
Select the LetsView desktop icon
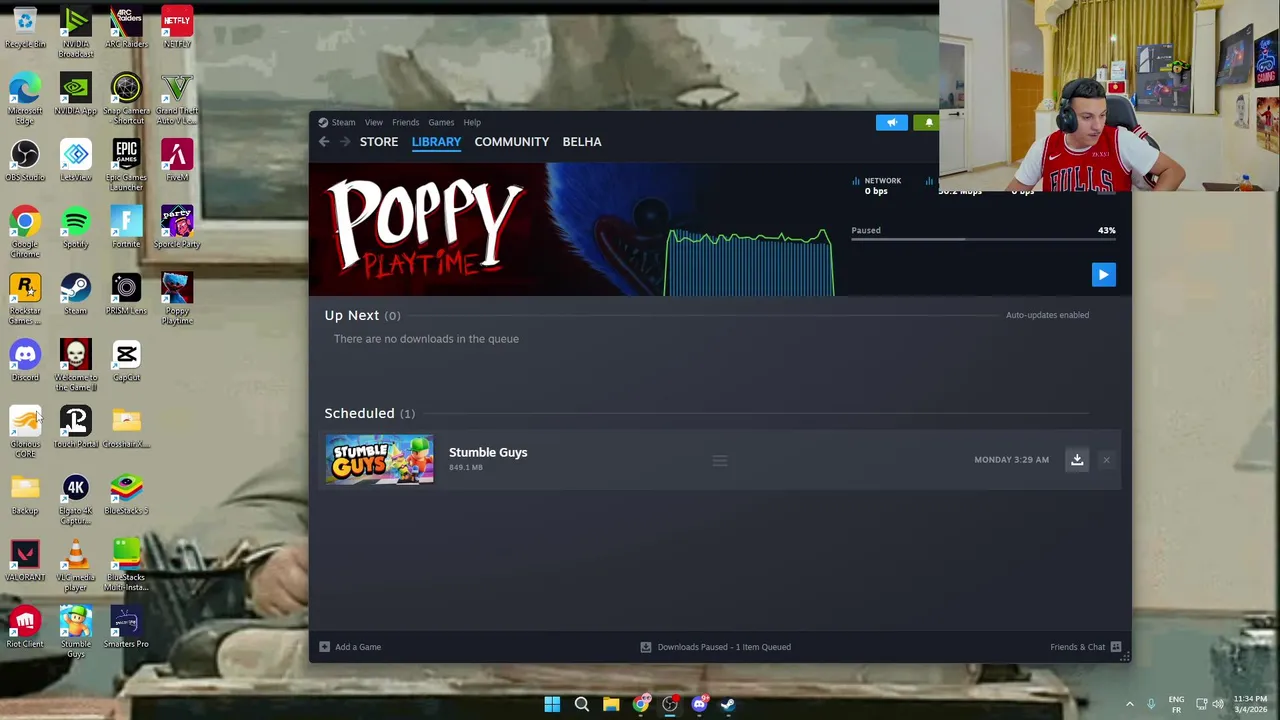[x=75, y=161]
